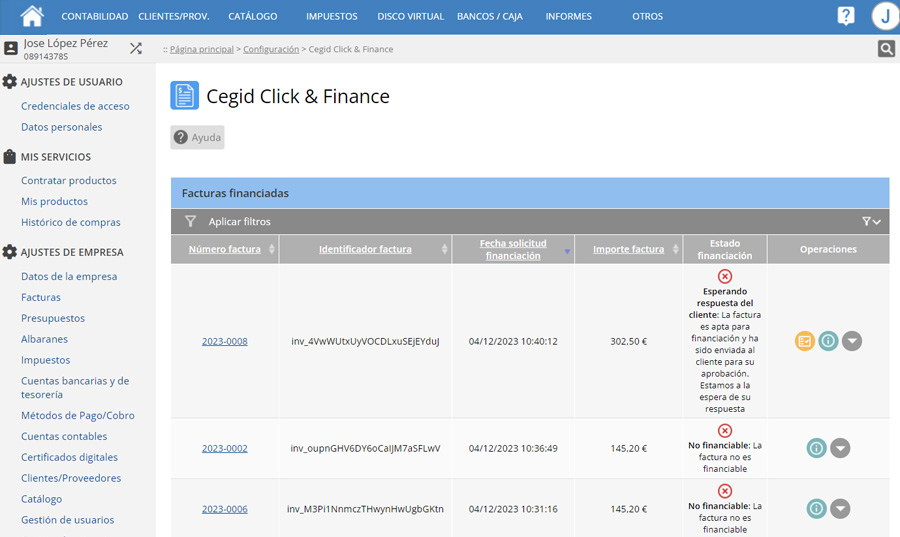Click the Cegid Click & Finance document icon
This screenshot has height=537, width=900.
(x=184, y=95)
